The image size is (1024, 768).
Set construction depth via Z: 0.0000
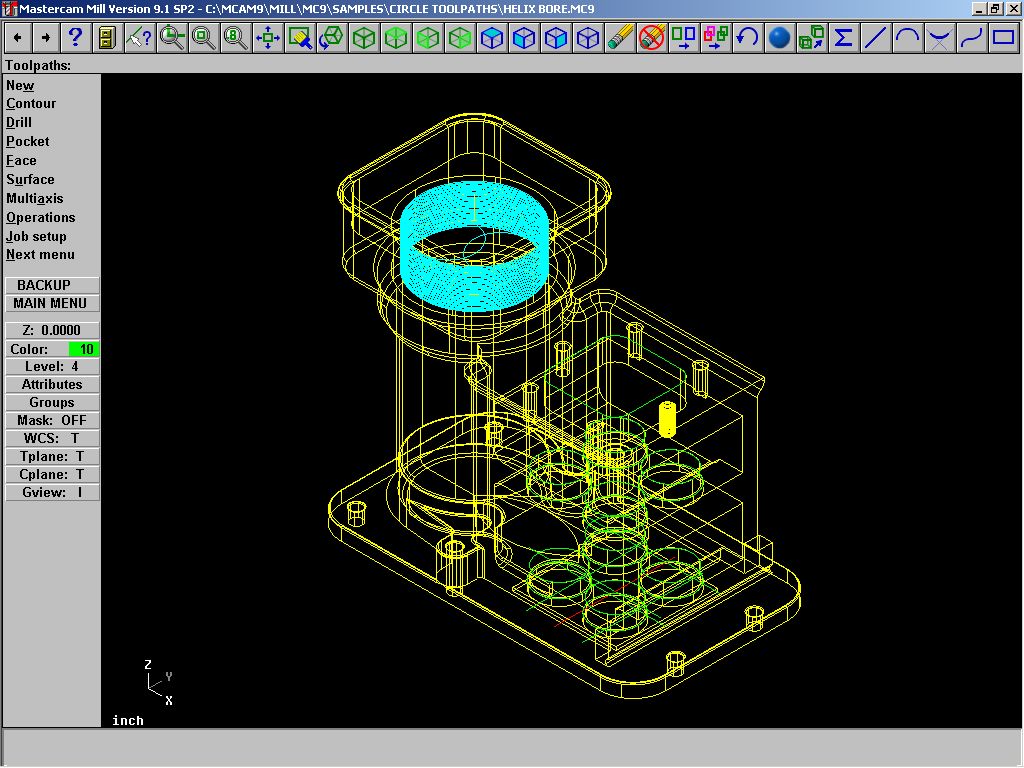click(x=52, y=330)
